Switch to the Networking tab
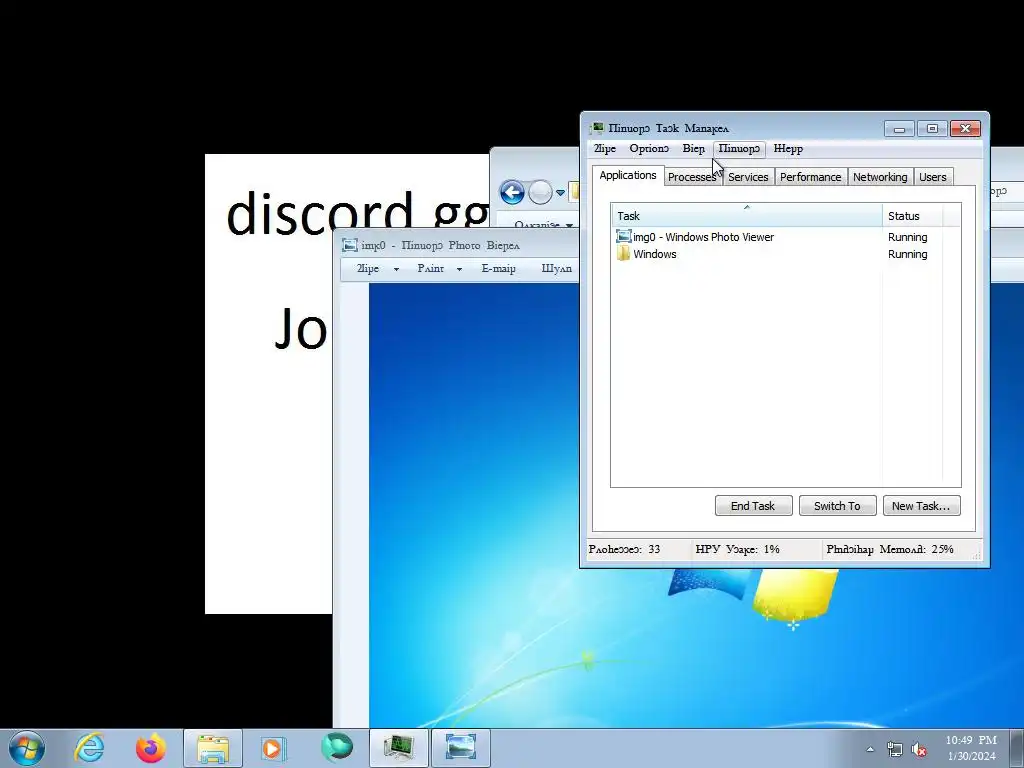 point(880,177)
